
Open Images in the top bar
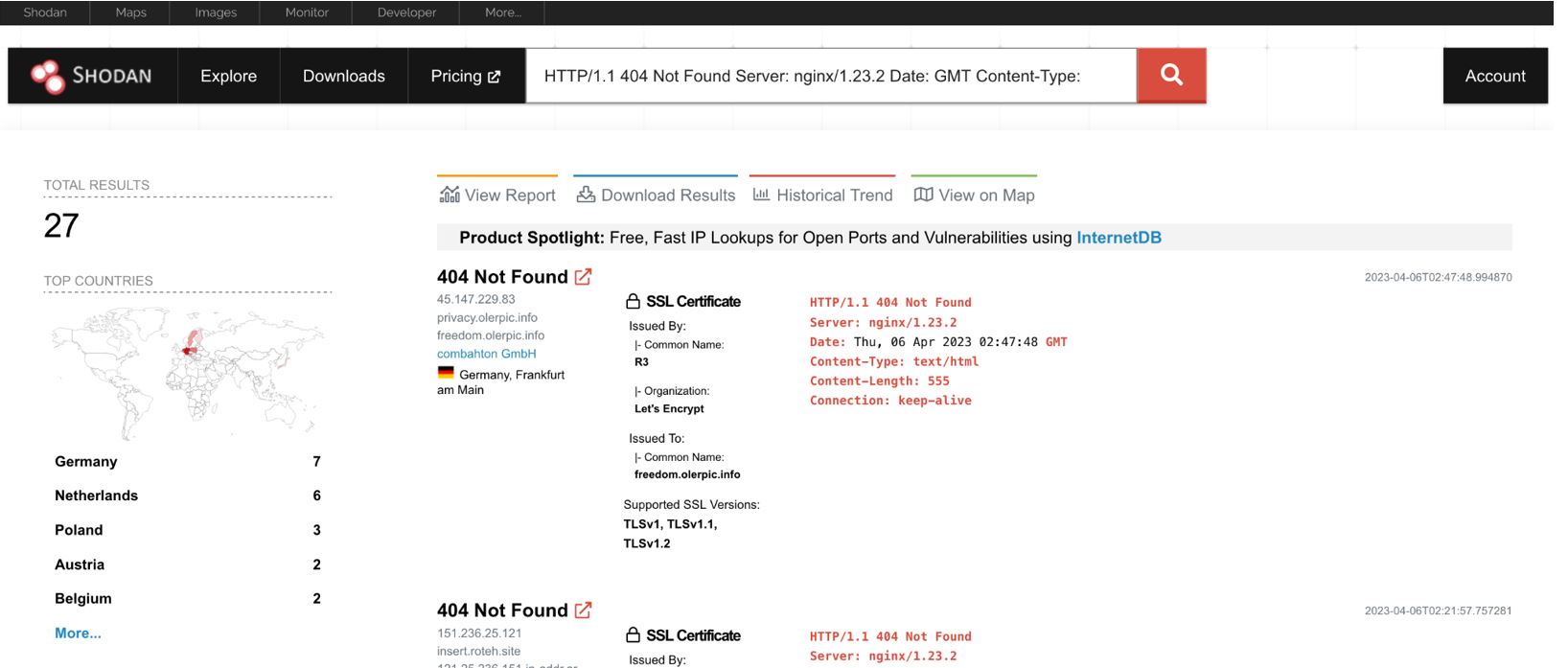click(216, 12)
